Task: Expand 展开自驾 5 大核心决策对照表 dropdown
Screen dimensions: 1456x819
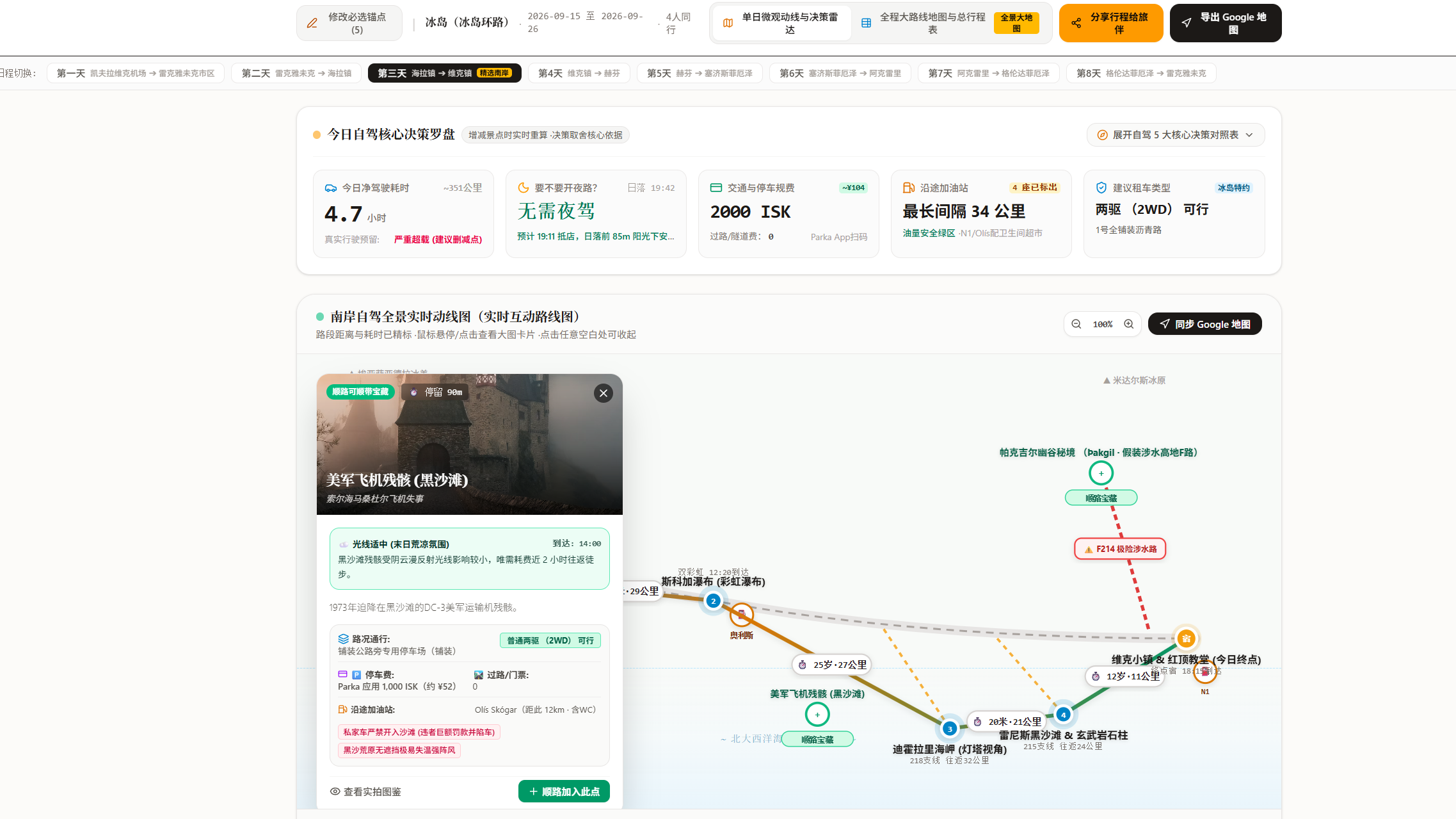Action: (1176, 134)
